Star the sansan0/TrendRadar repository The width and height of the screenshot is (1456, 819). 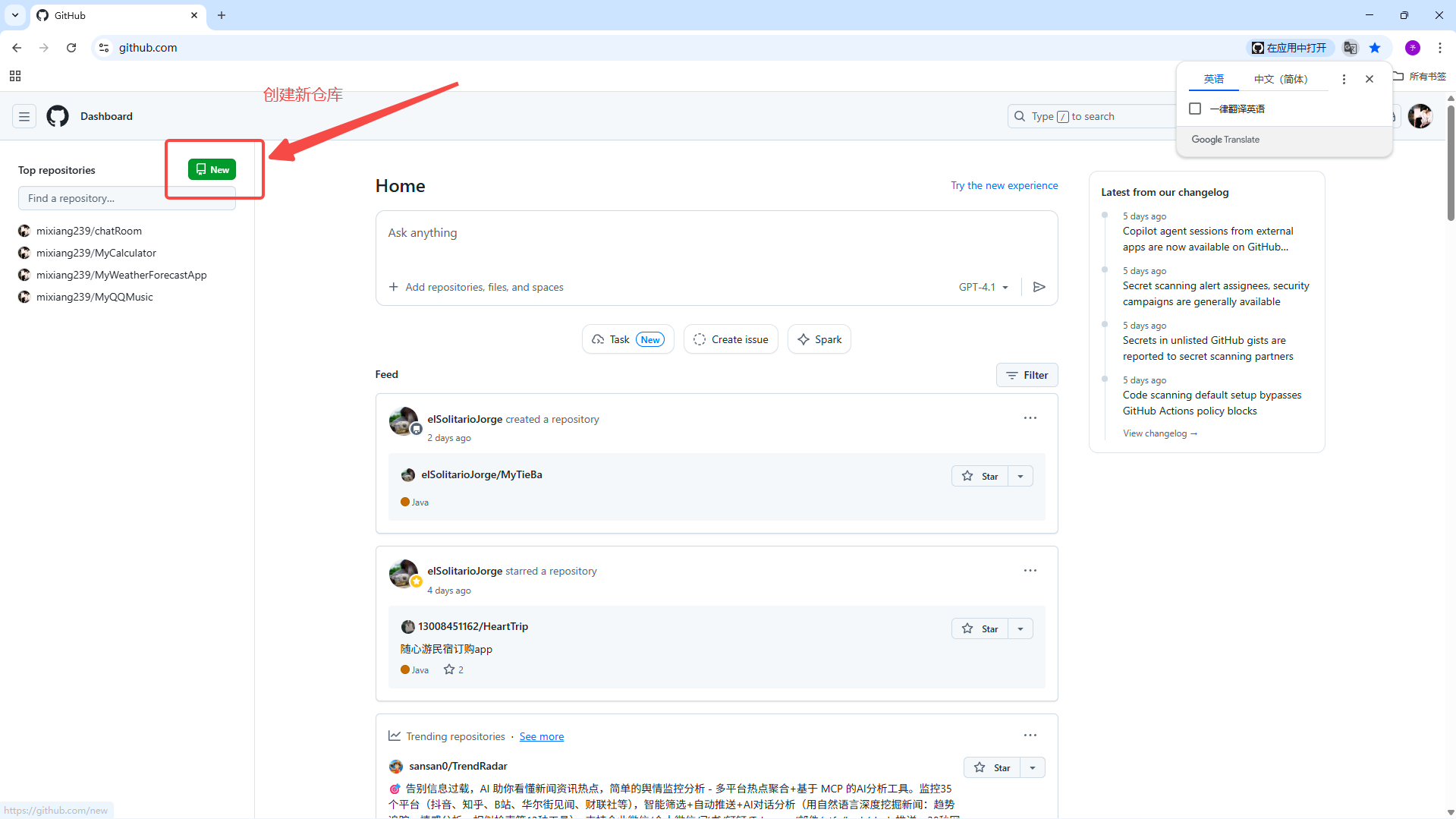992,767
